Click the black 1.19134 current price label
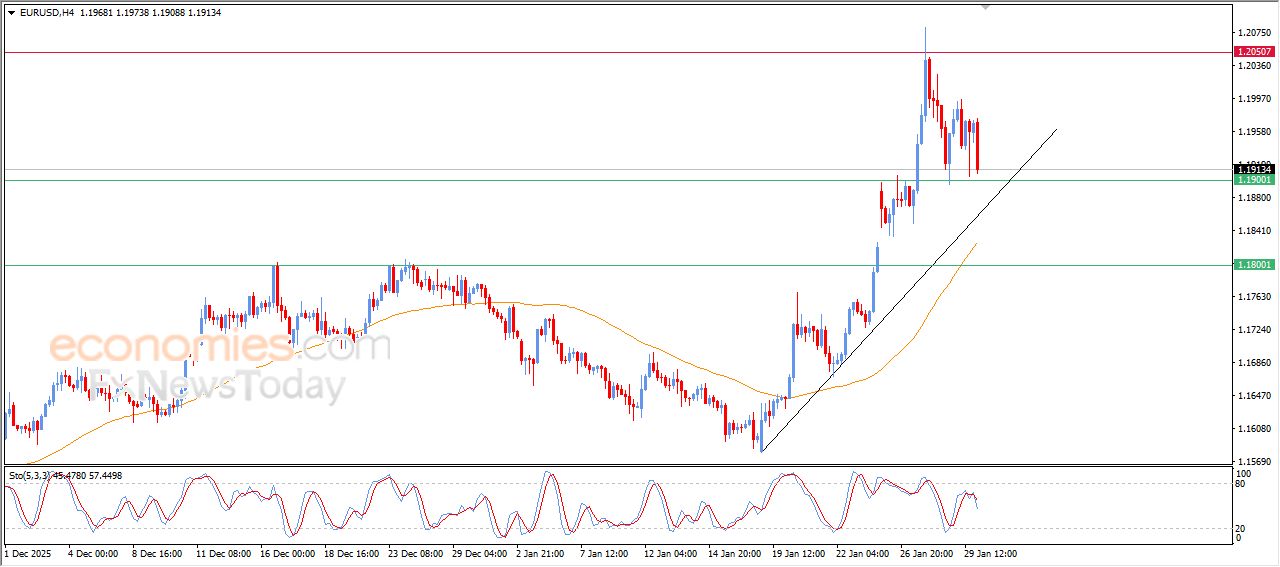Screen dimensions: 1280x567 point(1254,170)
